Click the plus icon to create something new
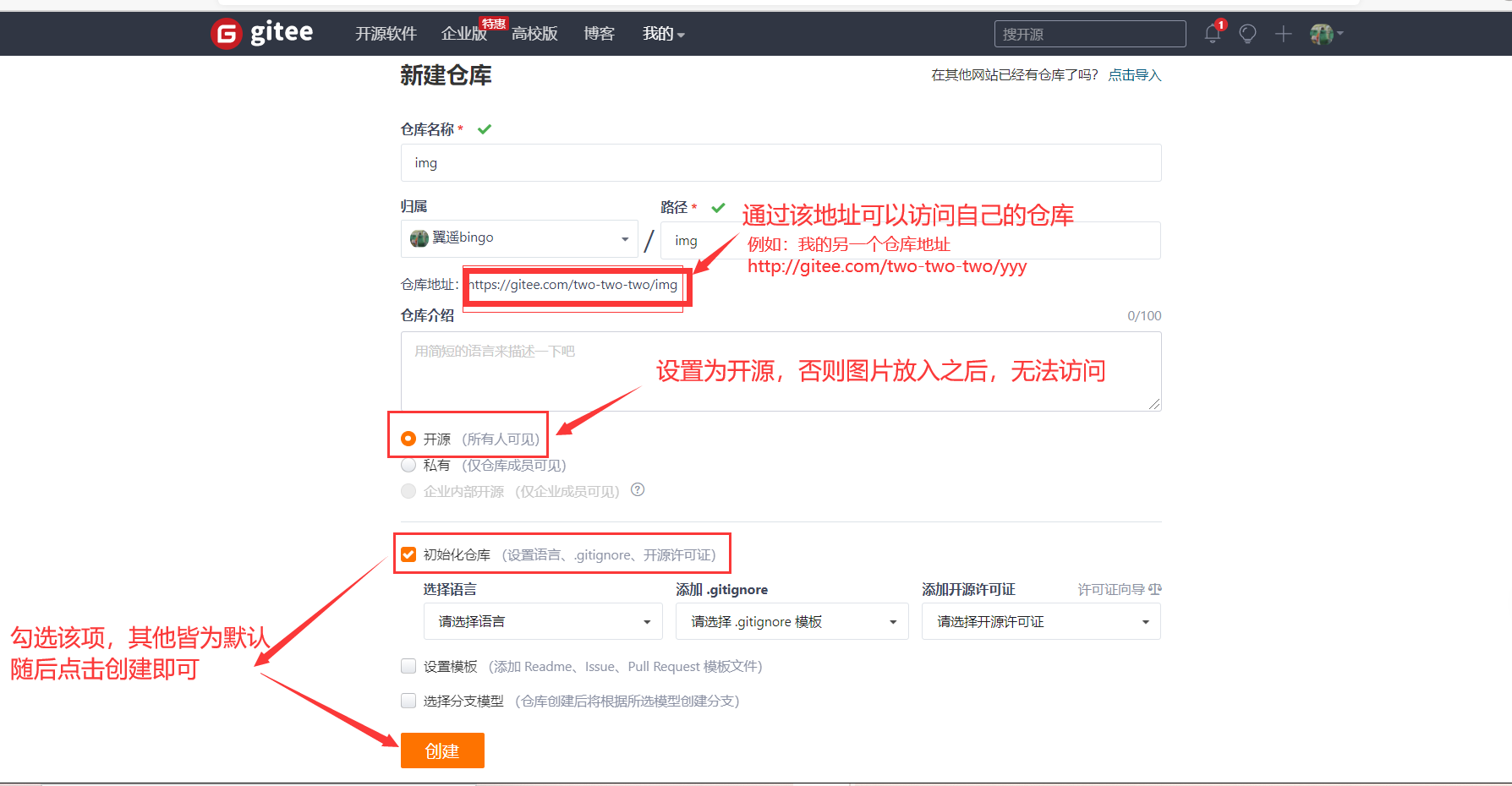1512x786 pixels. pyautogui.click(x=1282, y=34)
